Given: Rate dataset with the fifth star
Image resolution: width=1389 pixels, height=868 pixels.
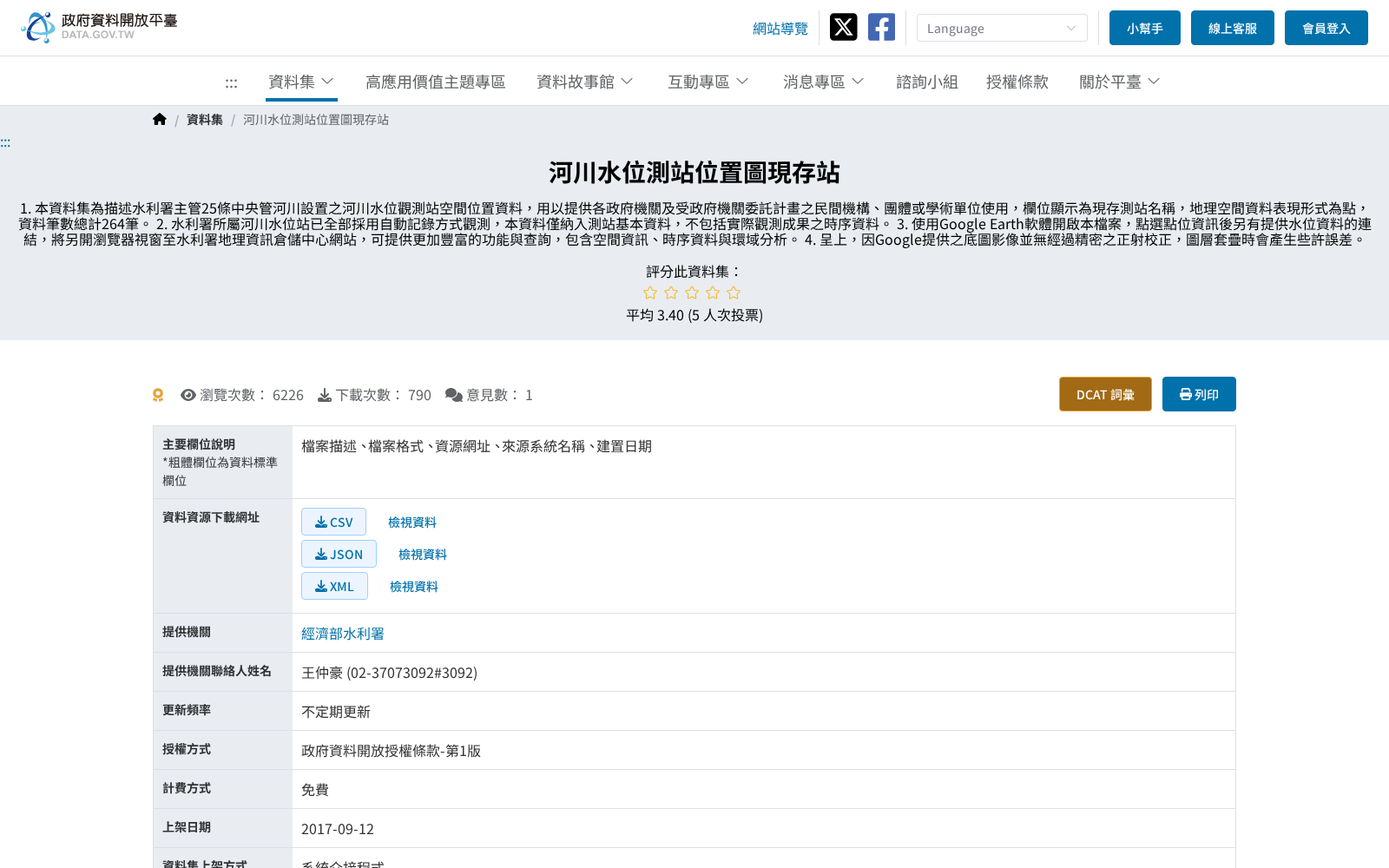Looking at the screenshot, I should (x=734, y=293).
